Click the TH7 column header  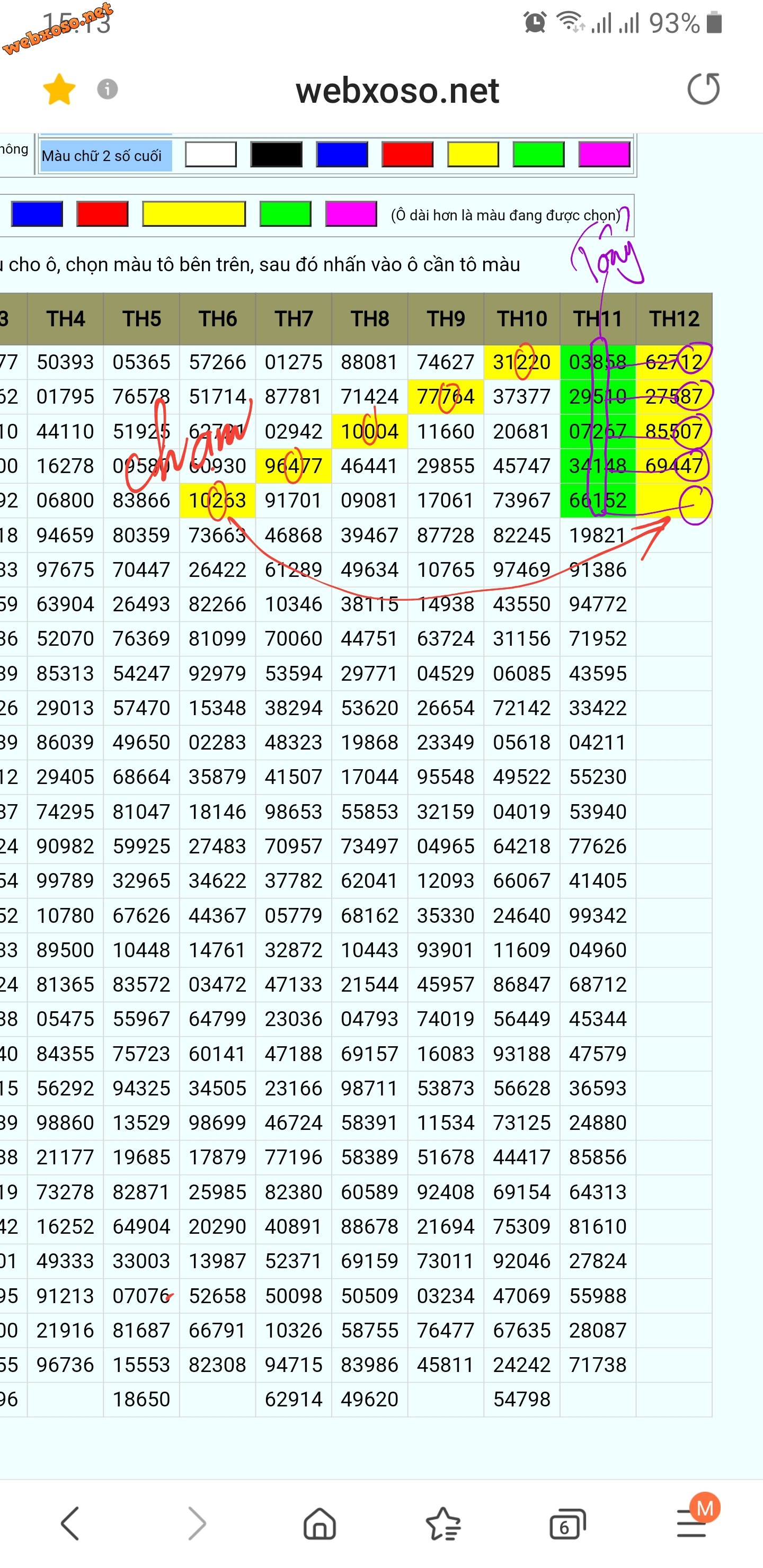[294, 319]
